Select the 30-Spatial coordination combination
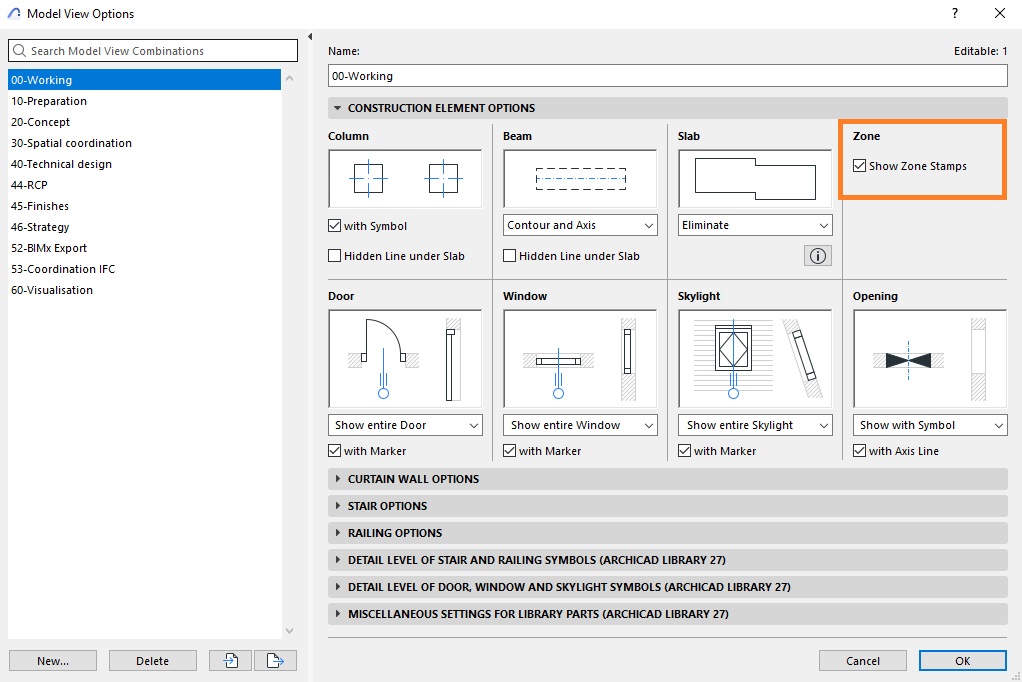This screenshot has height=682, width=1022. 145,143
